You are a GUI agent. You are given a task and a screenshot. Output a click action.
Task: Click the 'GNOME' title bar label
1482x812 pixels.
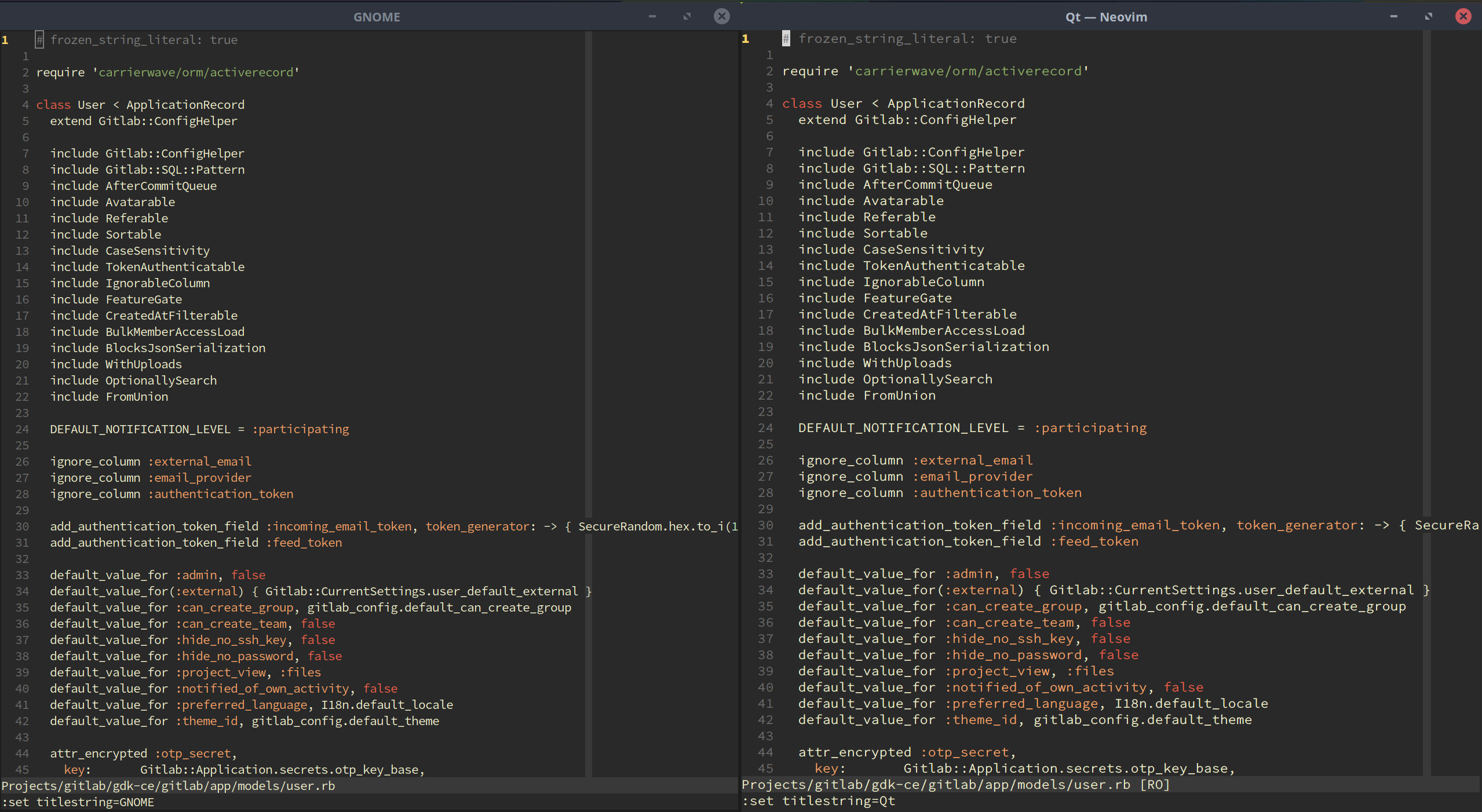[x=377, y=16]
